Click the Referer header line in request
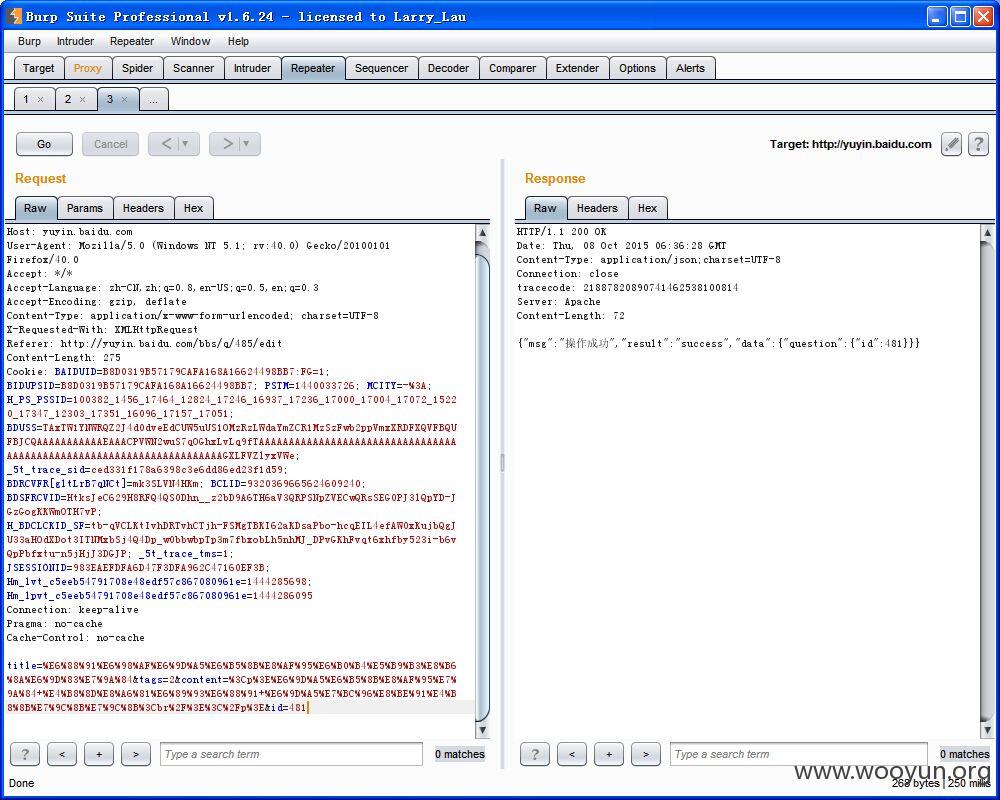This screenshot has height=800, width=1000. [x=144, y=343]
